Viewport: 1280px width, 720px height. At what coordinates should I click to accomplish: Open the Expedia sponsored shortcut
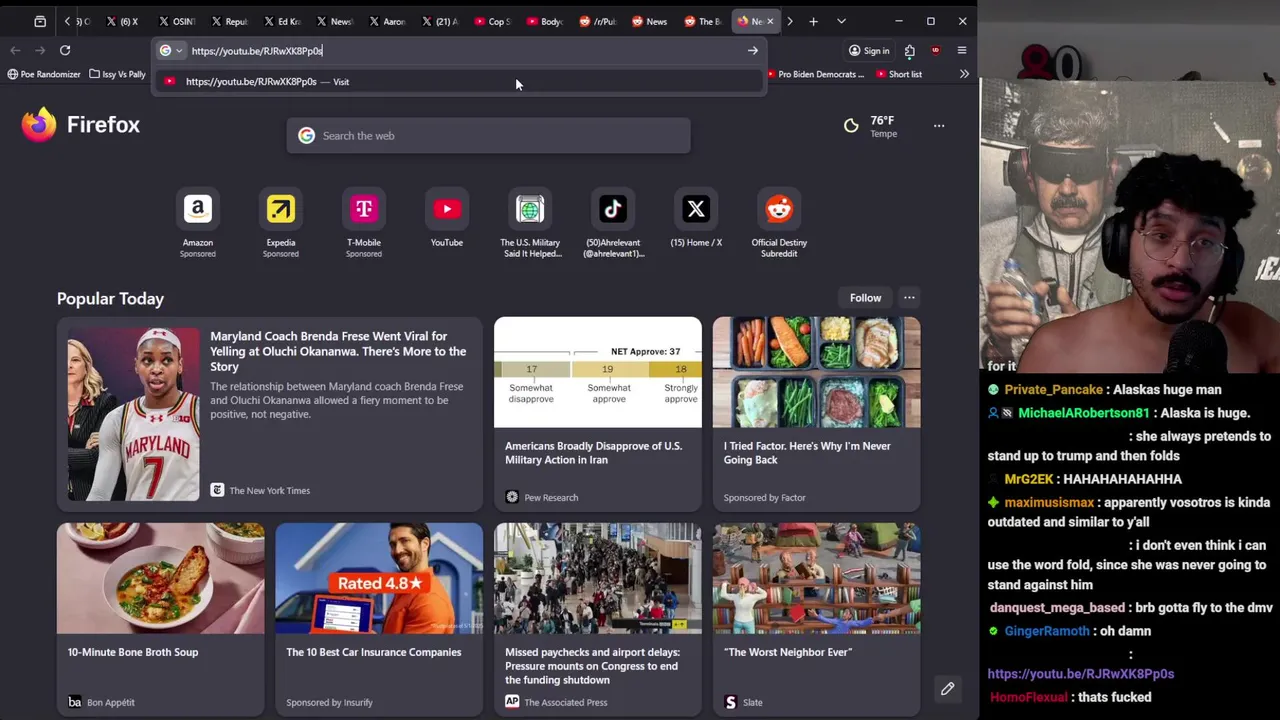click(x=281, y=222)
